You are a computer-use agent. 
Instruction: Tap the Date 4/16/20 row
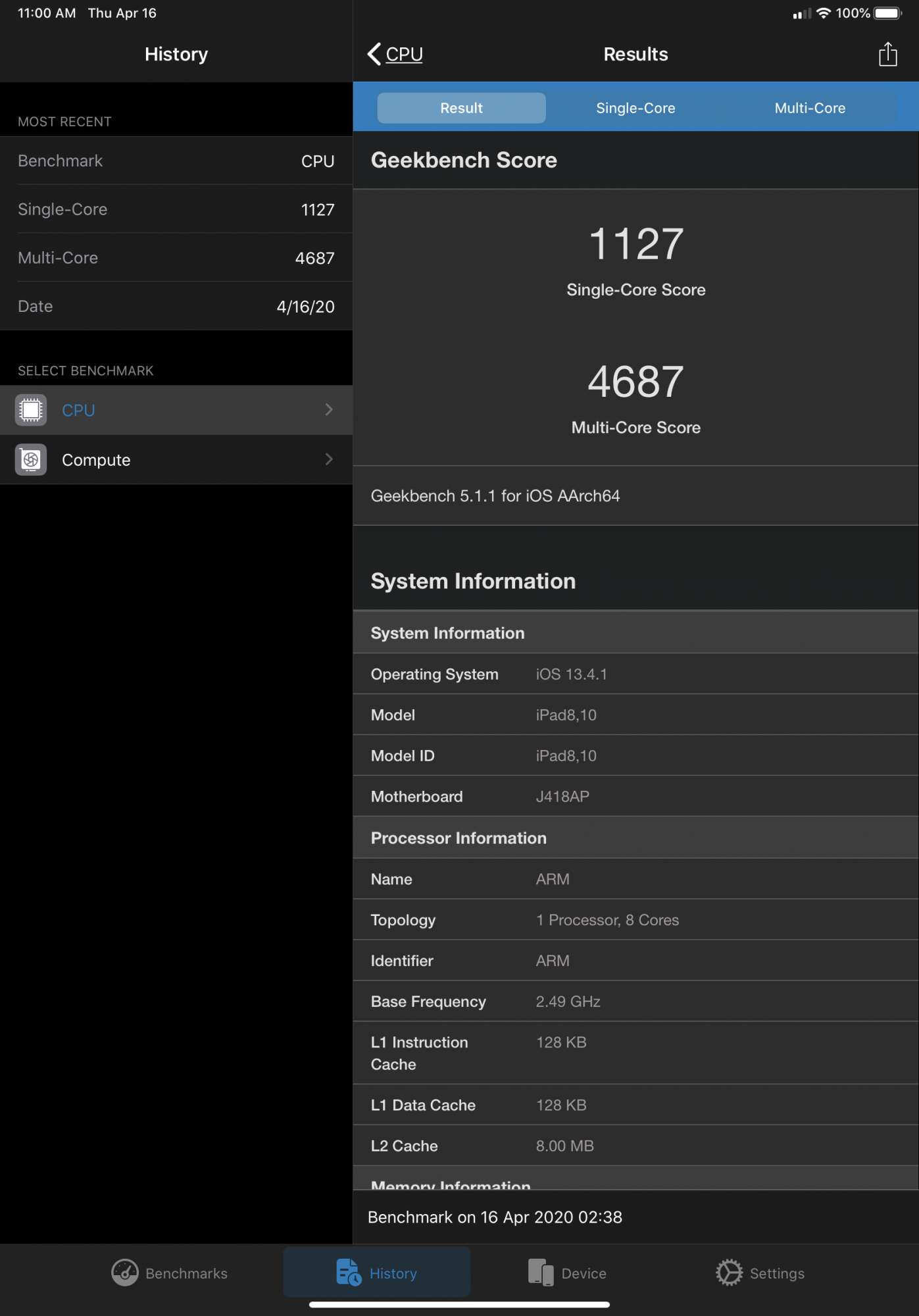(176, 306)
